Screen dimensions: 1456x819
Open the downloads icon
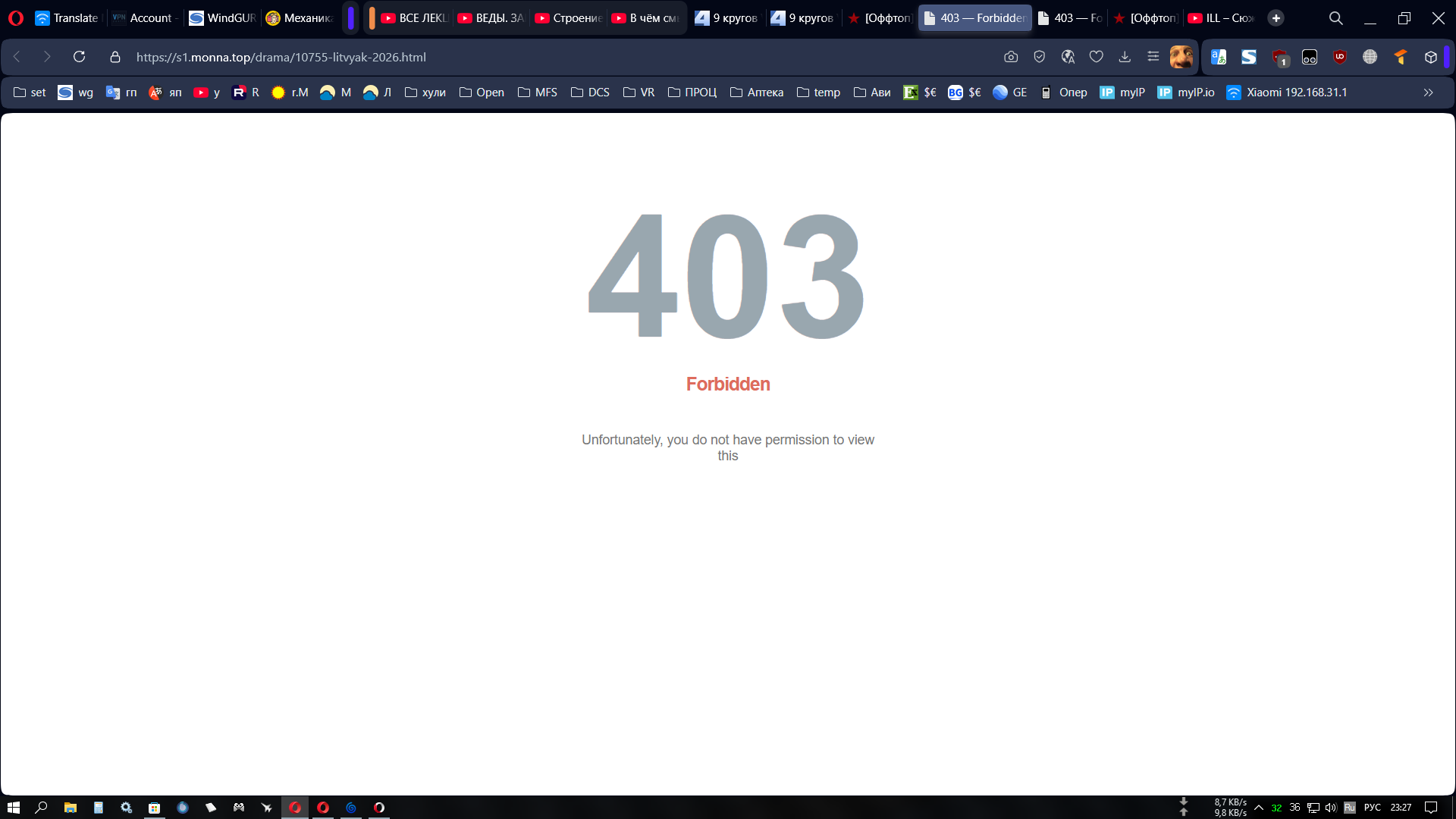[1125, 57]
